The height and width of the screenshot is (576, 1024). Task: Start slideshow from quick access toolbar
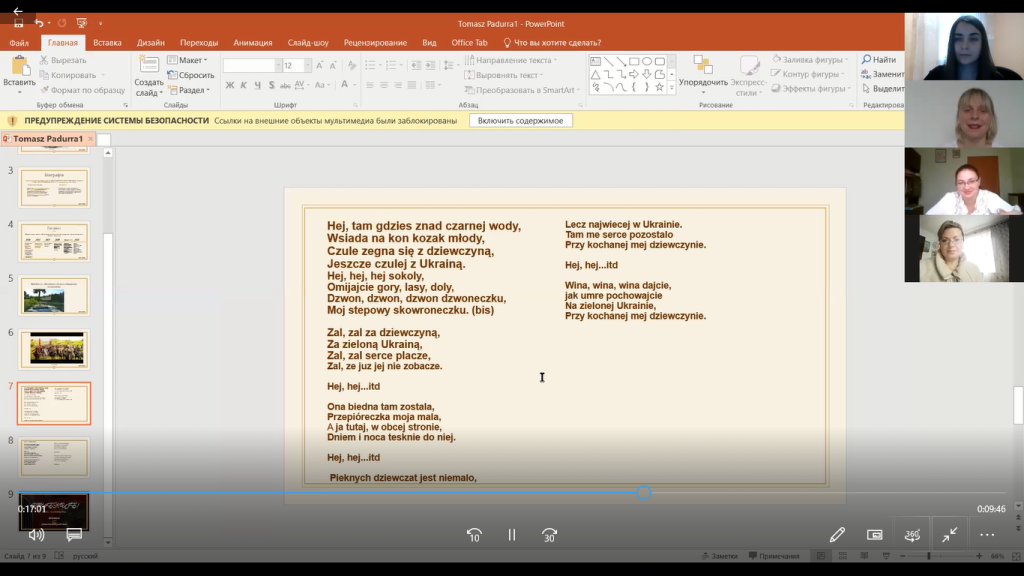[82, 24]
